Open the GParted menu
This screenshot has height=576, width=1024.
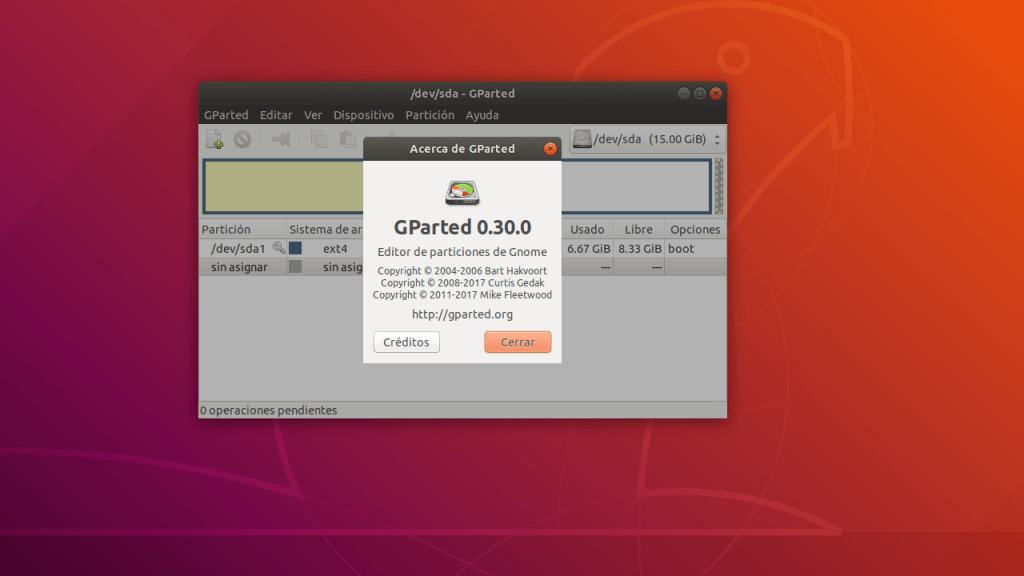tap(226, 115)
